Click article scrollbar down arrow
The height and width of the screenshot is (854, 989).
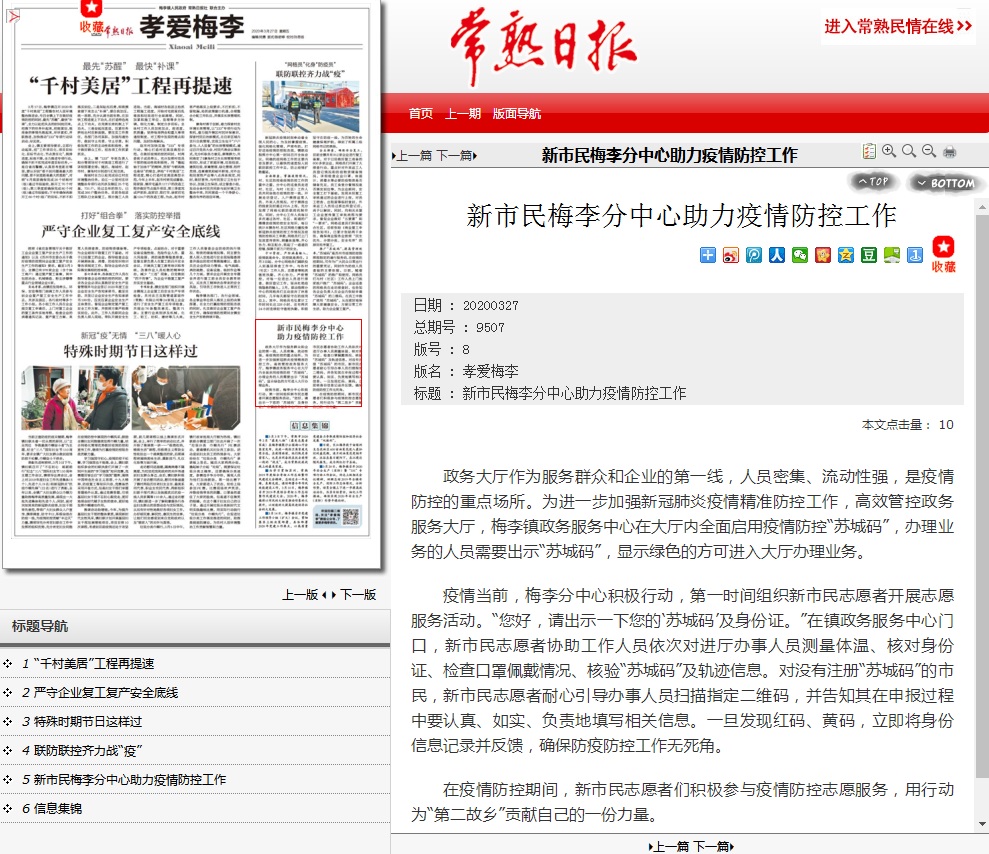[x=982, y=824]
